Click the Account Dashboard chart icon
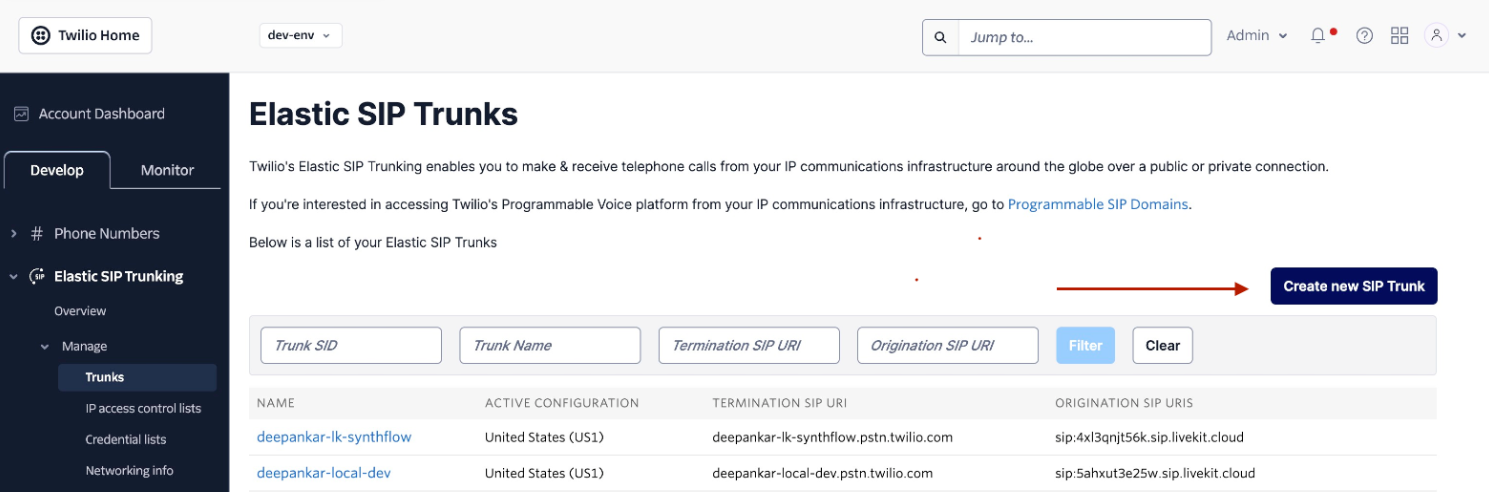Screen dimensions: 1489x492 point(21,114)
